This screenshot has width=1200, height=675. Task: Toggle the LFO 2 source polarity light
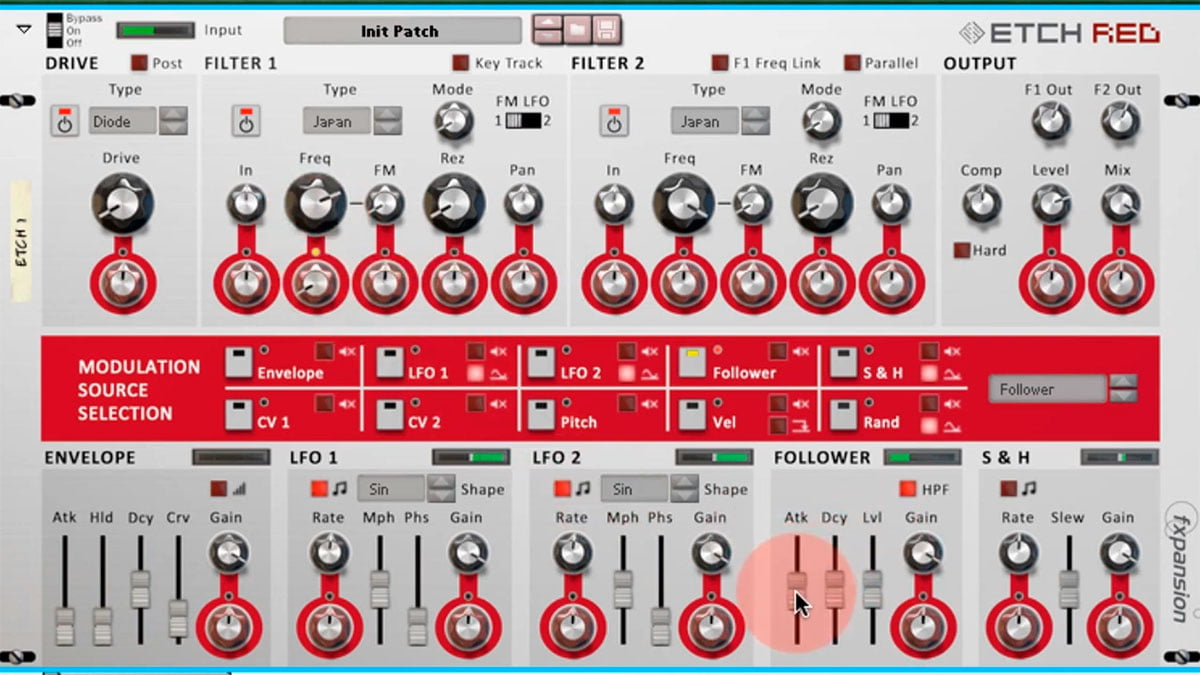click(627, 373)
